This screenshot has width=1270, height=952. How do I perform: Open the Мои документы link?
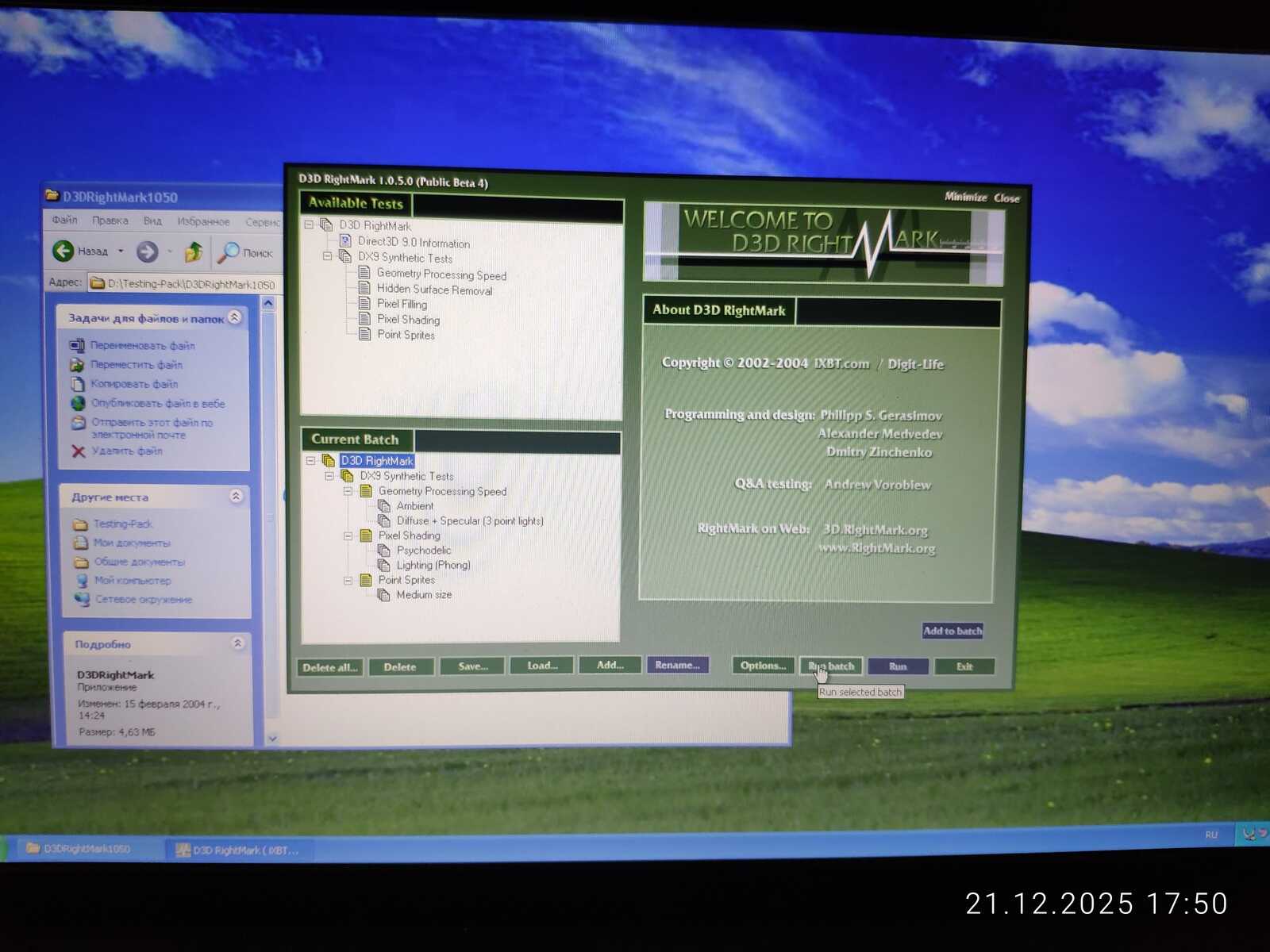[x=132, y=543]
